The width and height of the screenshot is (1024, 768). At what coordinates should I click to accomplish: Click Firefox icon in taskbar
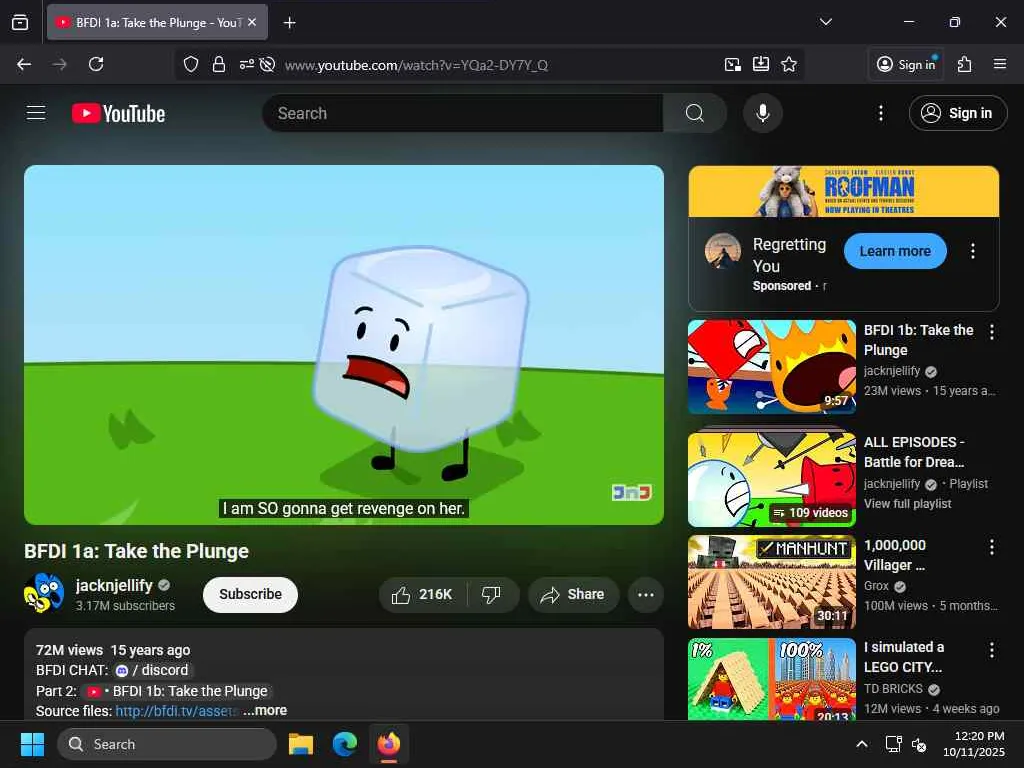(x=389, y=744)
